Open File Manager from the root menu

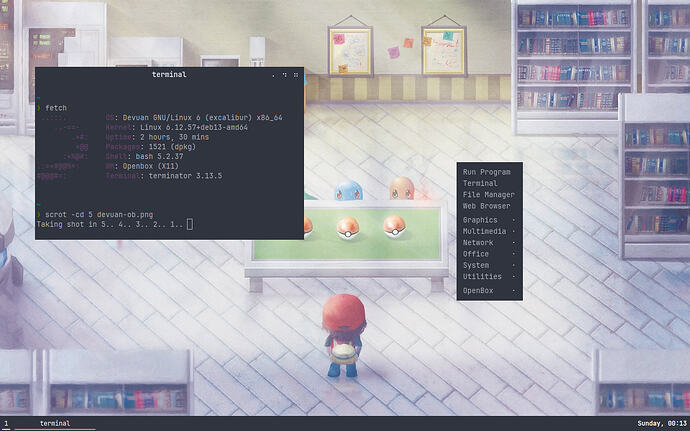[488, 195]
